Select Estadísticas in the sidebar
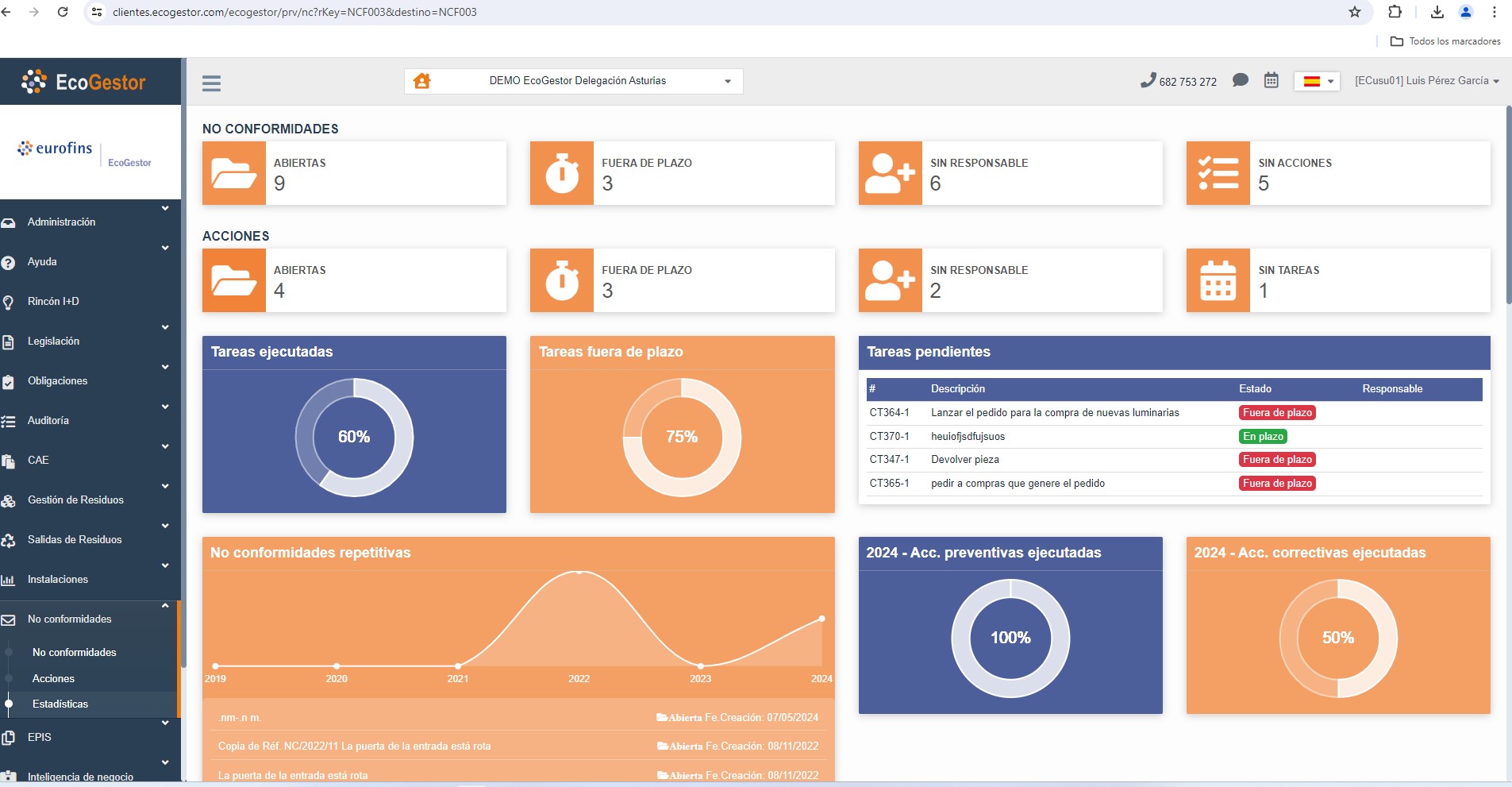Image resolution: width=1512 pixels, height=787 pixels. click(x=60, y=704)
